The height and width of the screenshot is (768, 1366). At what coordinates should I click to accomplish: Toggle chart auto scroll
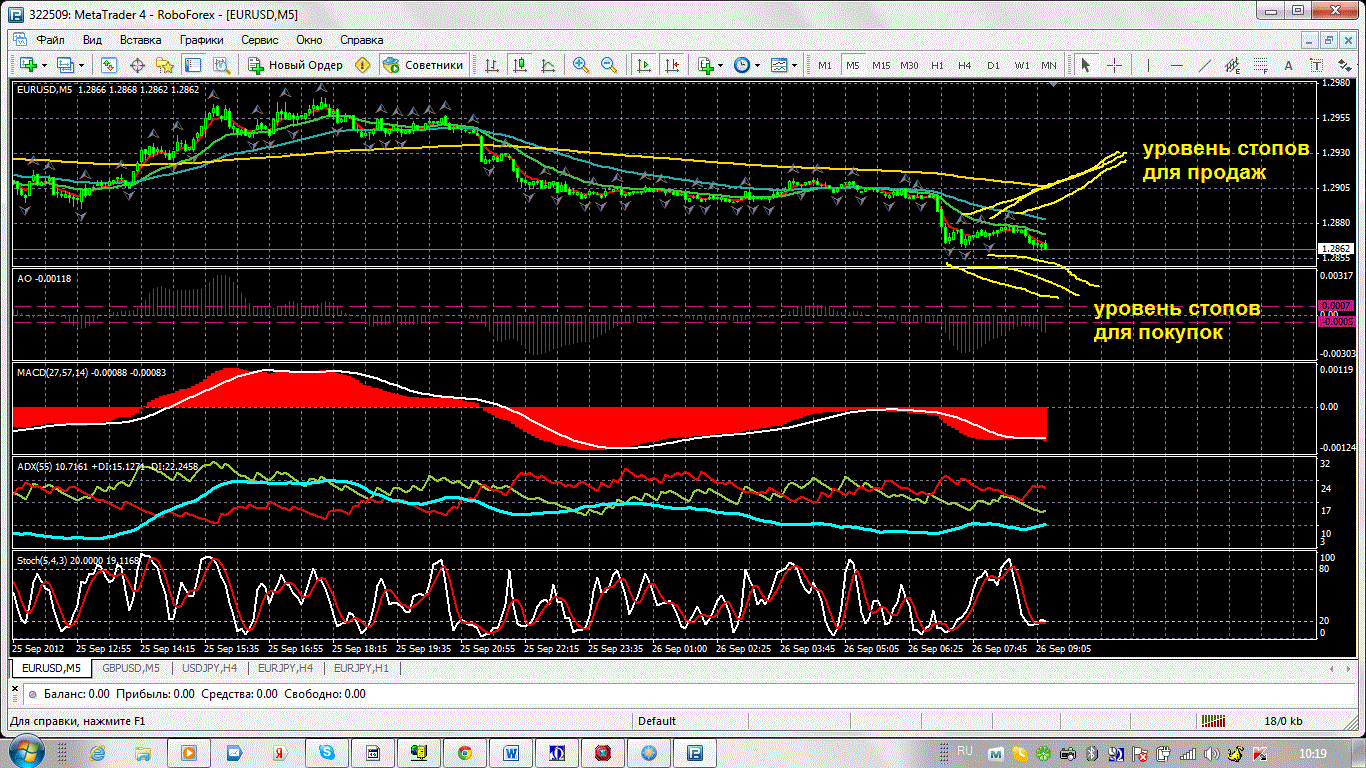(x=643, y=65)
